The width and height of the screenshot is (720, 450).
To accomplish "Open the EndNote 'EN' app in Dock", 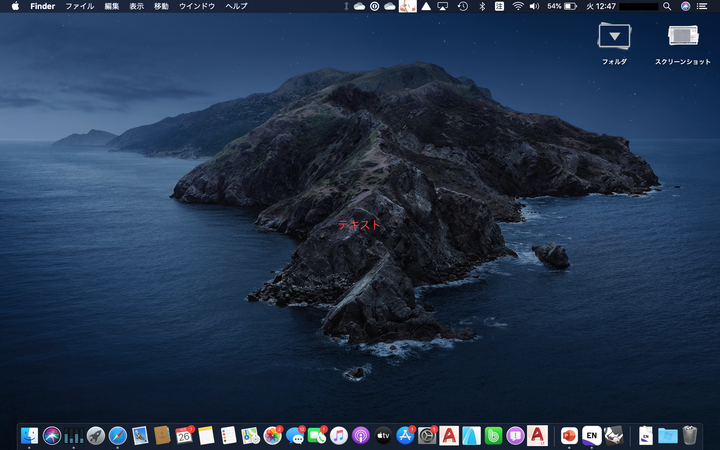I will tap(591, 435).
